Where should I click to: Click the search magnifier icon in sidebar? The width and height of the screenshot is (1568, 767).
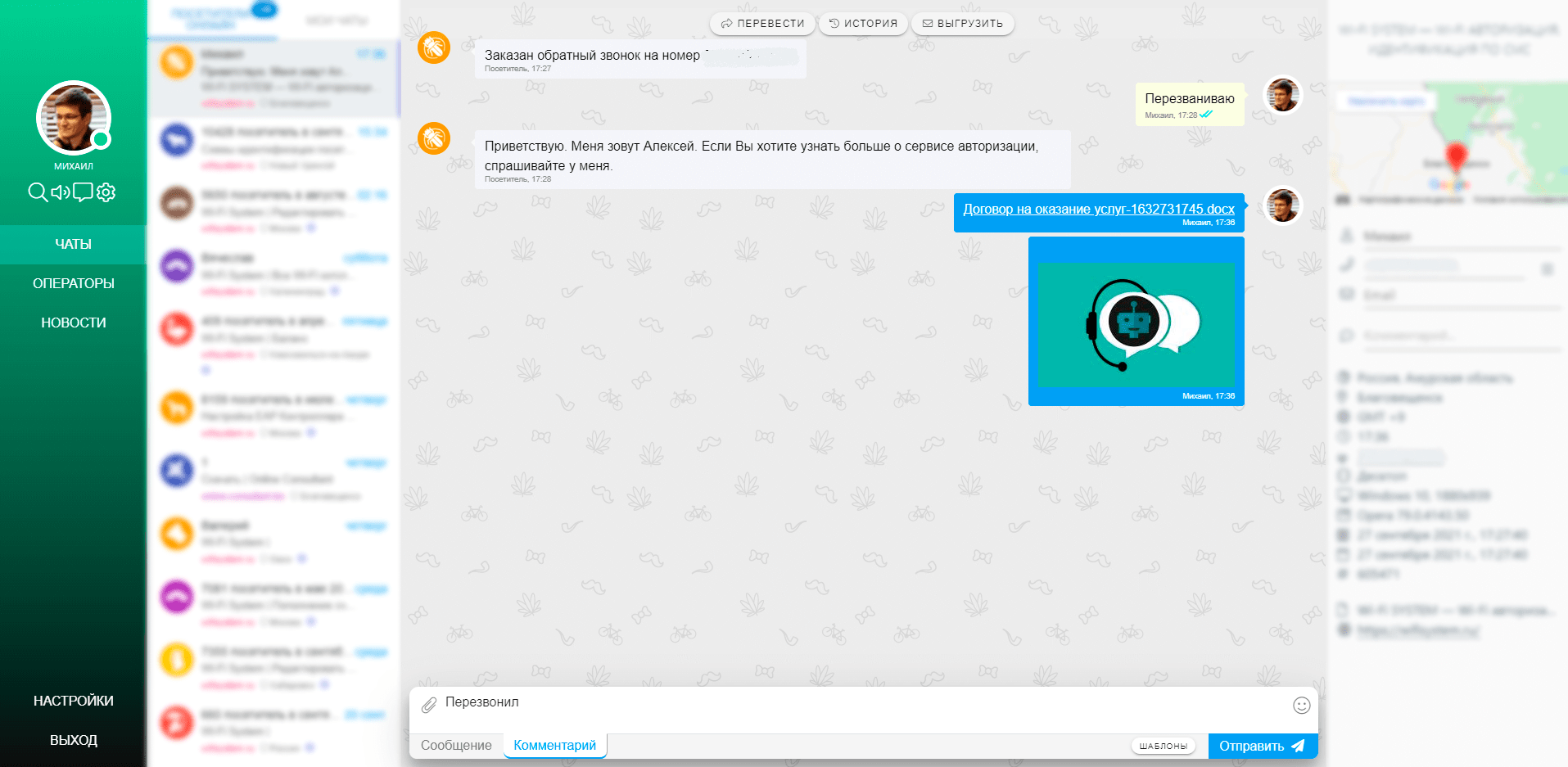click(x=38, y=192)
